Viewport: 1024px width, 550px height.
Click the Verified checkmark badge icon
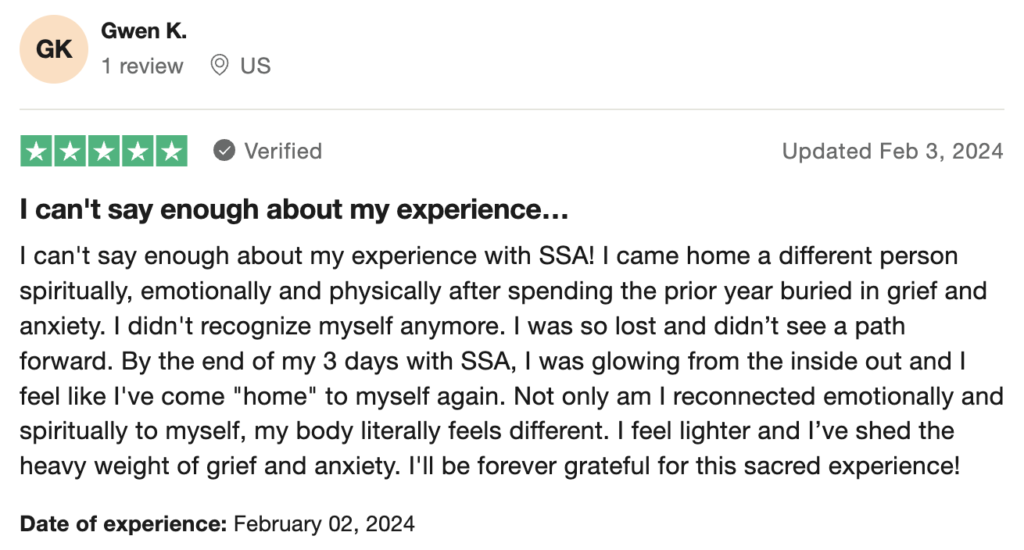coord(225,151)
